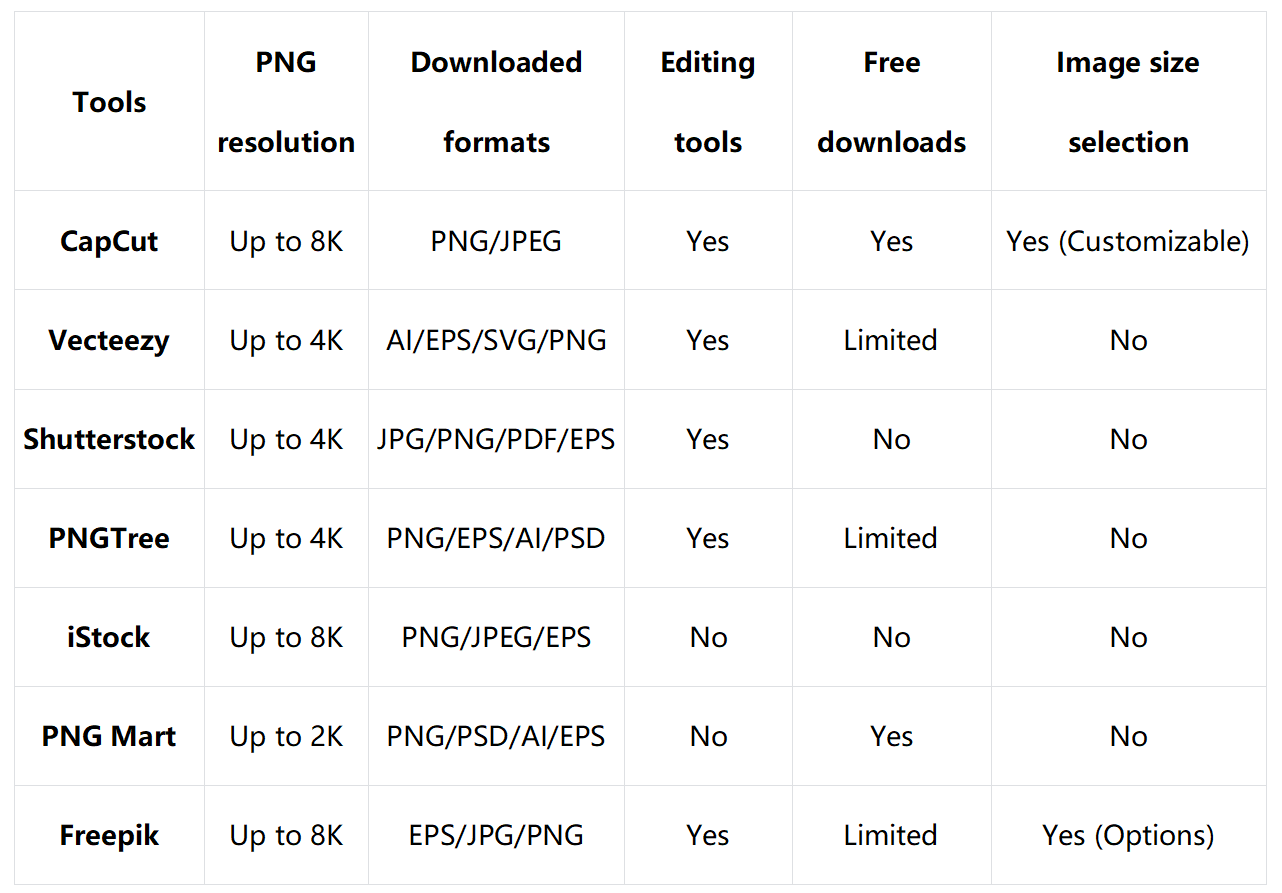1282x893 pixels.
Task: Select the CapCut row label
Action: coord(109,241)
